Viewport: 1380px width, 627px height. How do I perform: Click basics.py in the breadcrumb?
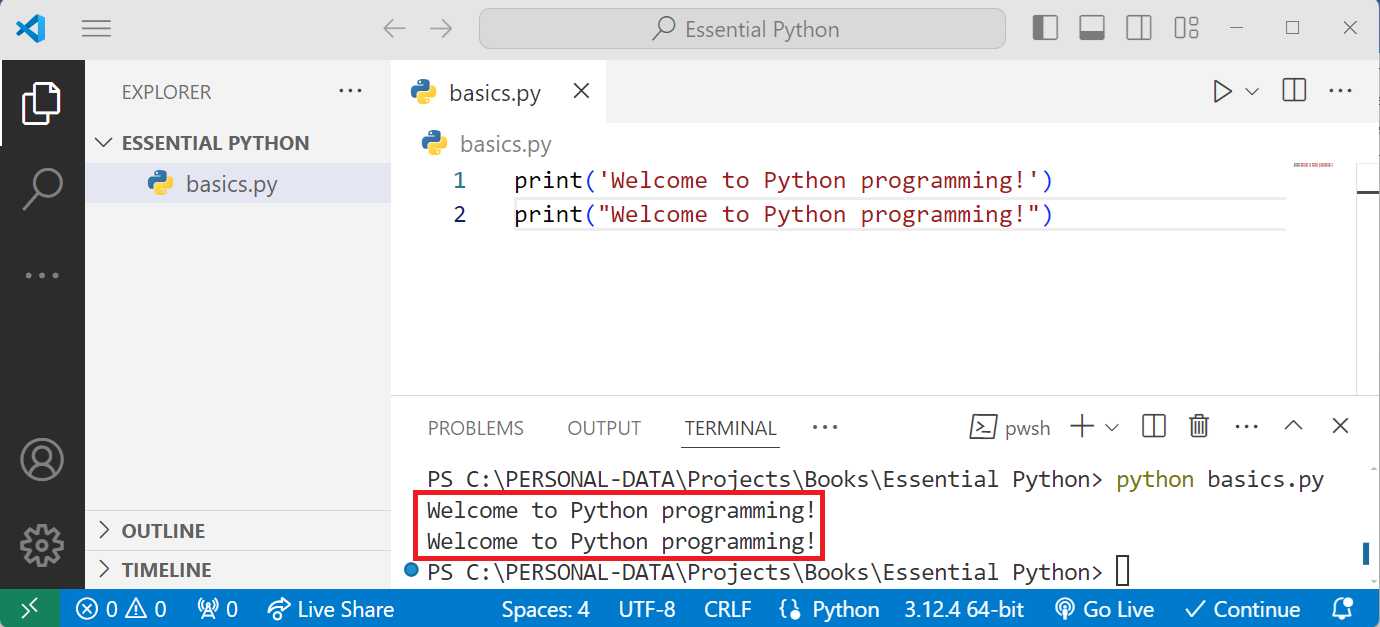[505, 144]
